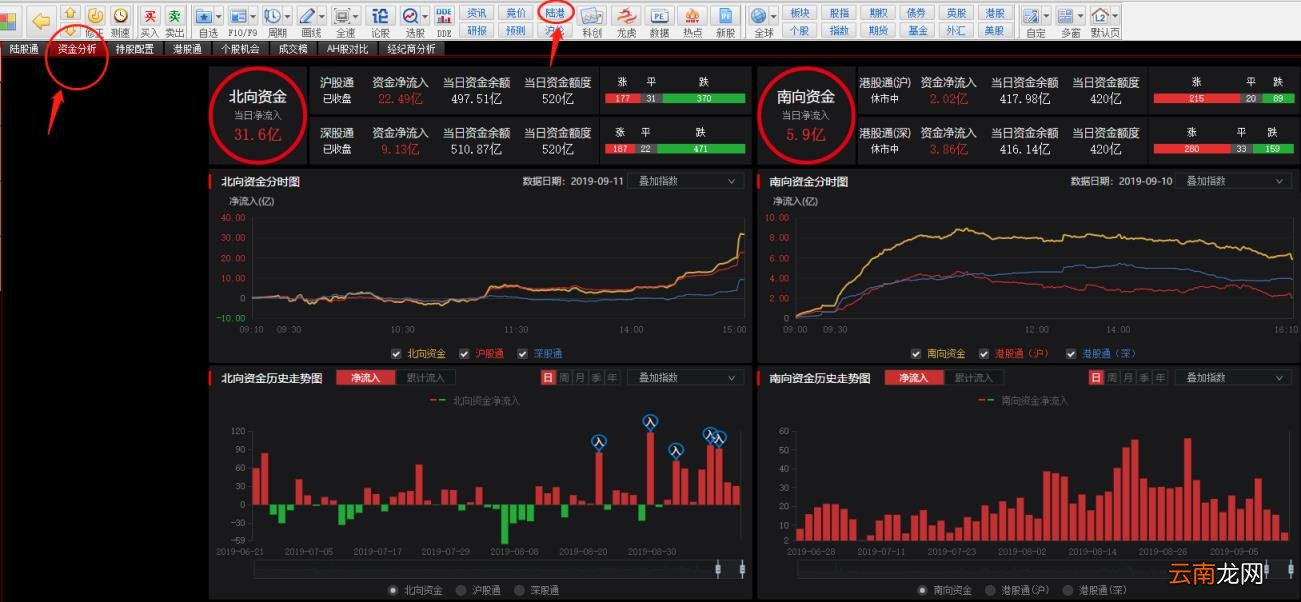Expand the 默认页 dropdown arrow
Viewport: 1301px width, 602px height.
pyautogui.click(x=1115, y=16)
